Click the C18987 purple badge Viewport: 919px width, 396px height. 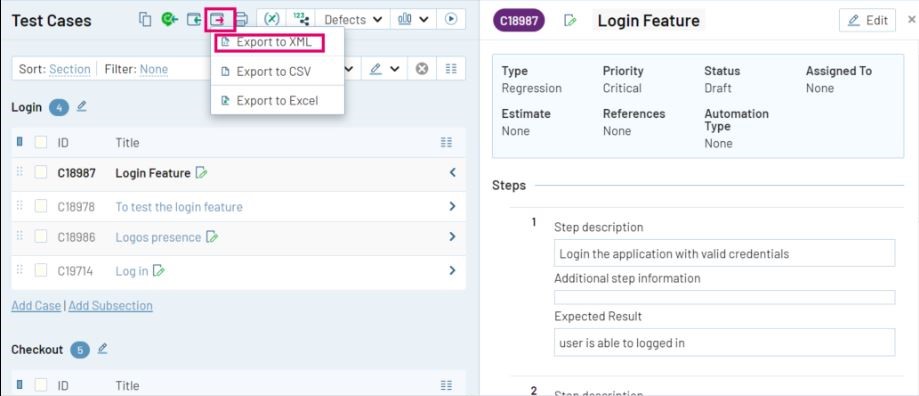(x=519, y=21)
